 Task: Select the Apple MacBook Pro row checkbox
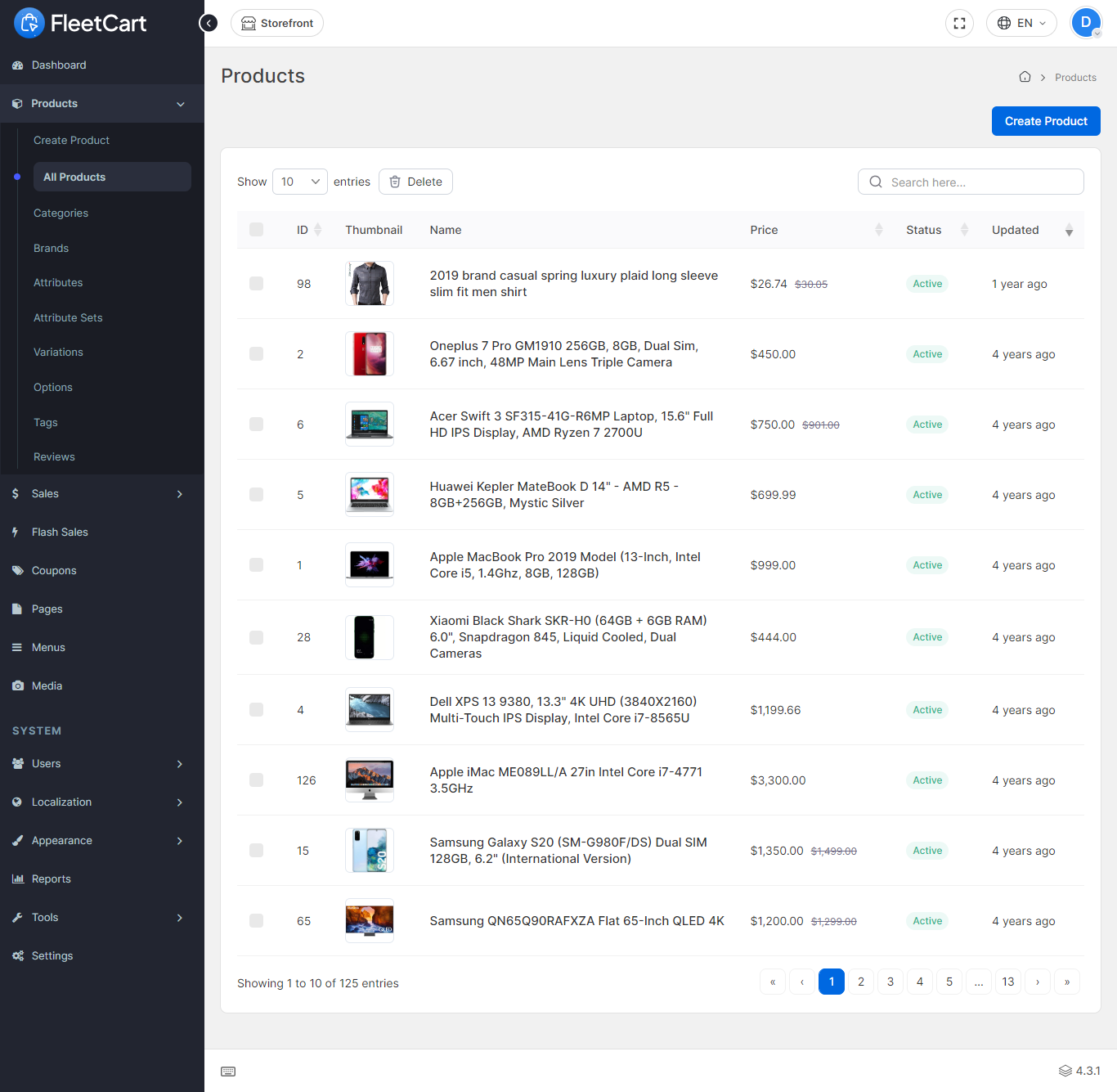[x=256, y=565]
